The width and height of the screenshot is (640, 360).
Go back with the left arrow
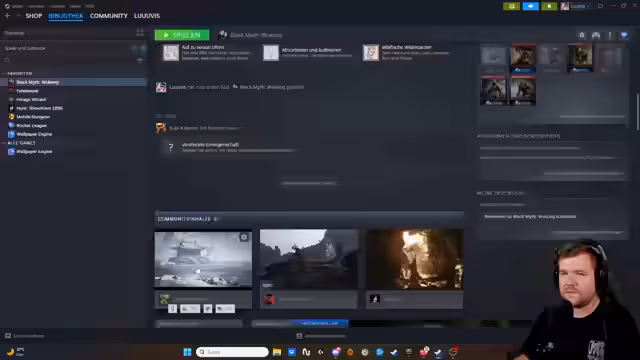pyautogui.click(x=7, y=16)
